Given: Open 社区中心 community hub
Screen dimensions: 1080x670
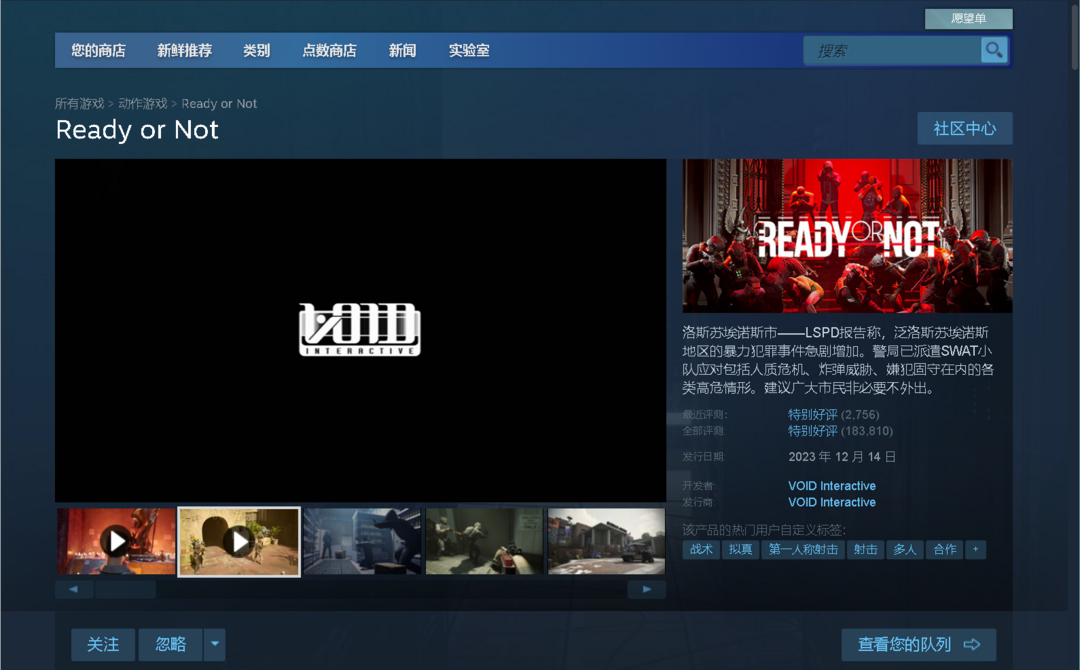Looking at the screenshot, I should tap(965, 129).
